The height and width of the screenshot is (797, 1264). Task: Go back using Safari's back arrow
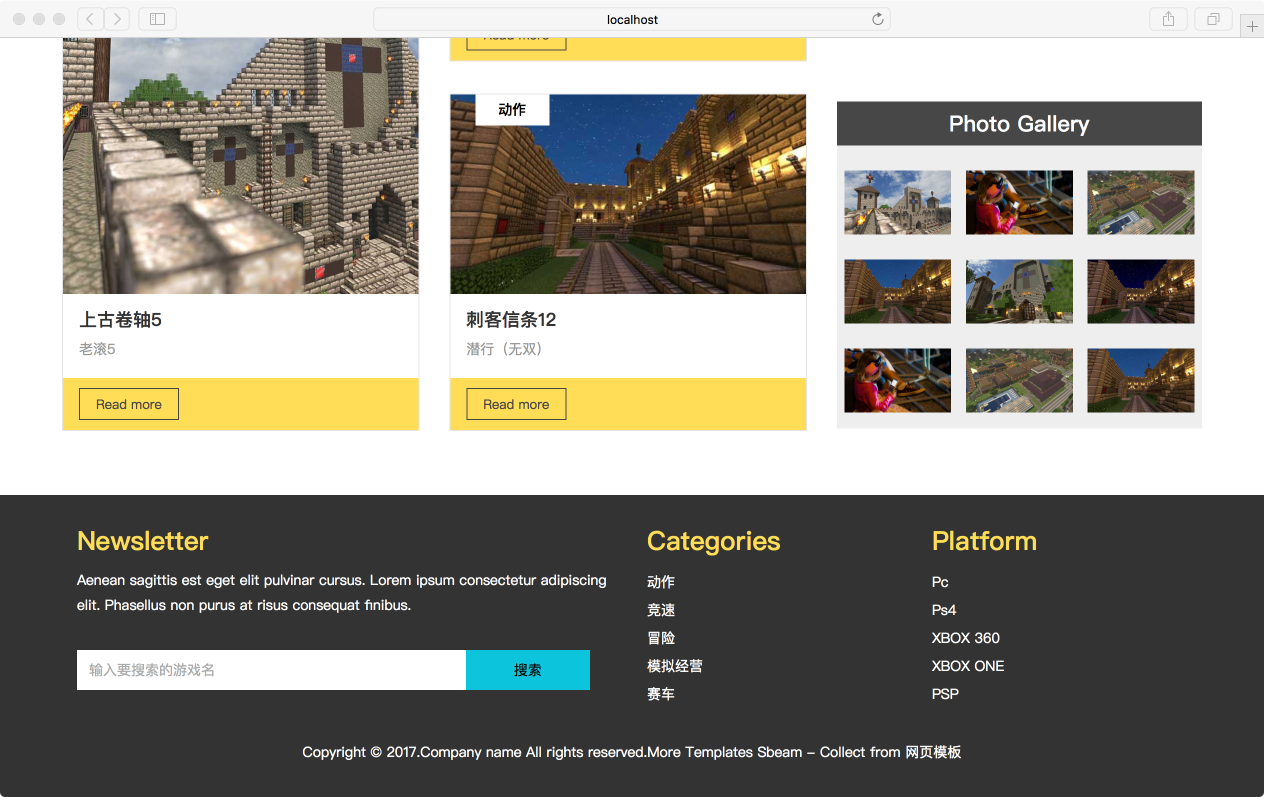tap(90, 19)
